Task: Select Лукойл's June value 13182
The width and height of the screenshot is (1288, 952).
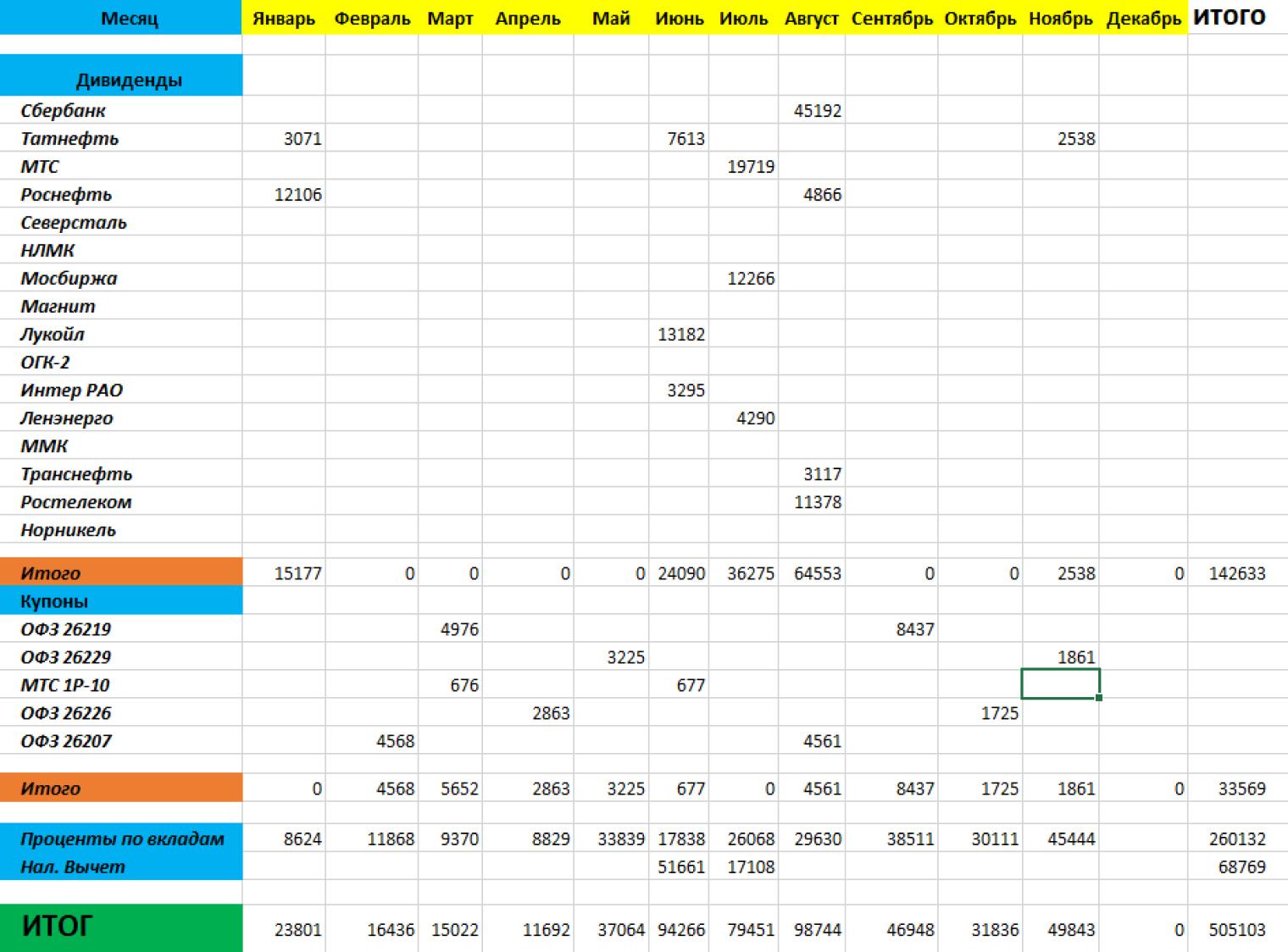Action: (x=681, y=334)
